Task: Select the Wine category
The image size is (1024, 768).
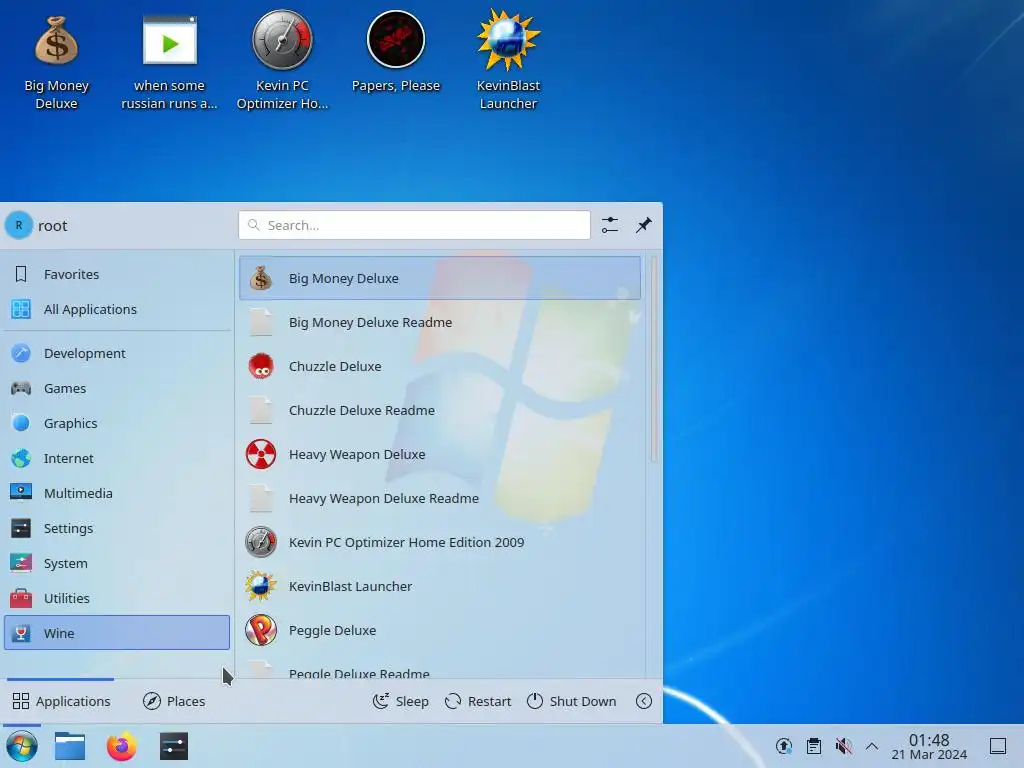Action: 117,633
